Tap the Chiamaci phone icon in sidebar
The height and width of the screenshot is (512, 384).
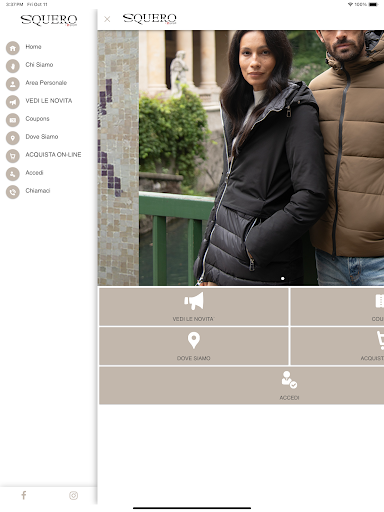click(x=13, y=192)
